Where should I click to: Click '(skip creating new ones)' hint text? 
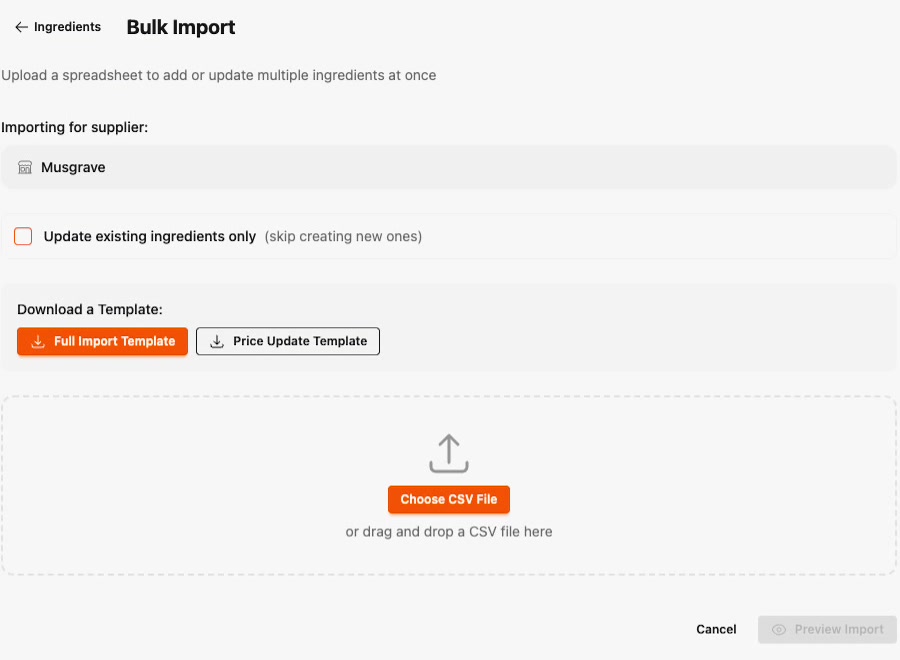[x=343, y=236]
